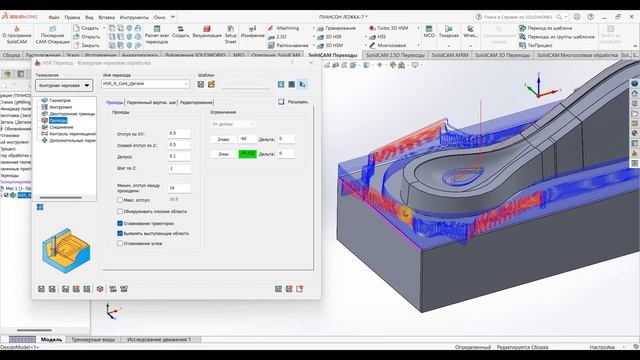Click the simulate cube icon in dialog bottom bar

(100, 289)
